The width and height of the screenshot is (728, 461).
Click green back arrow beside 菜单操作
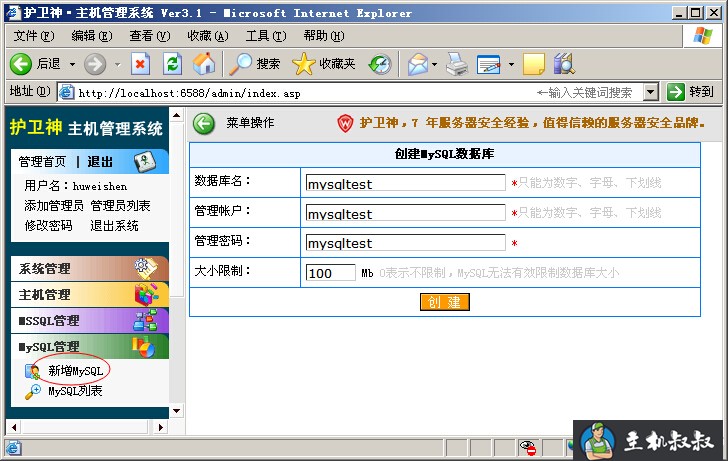click(x=203, y=123)
